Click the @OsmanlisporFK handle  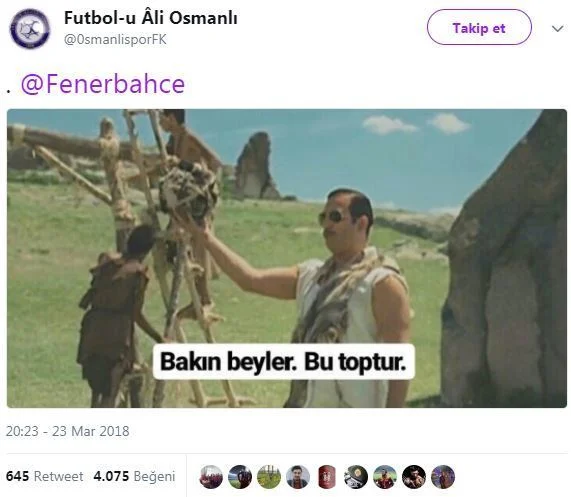[115, 39]
